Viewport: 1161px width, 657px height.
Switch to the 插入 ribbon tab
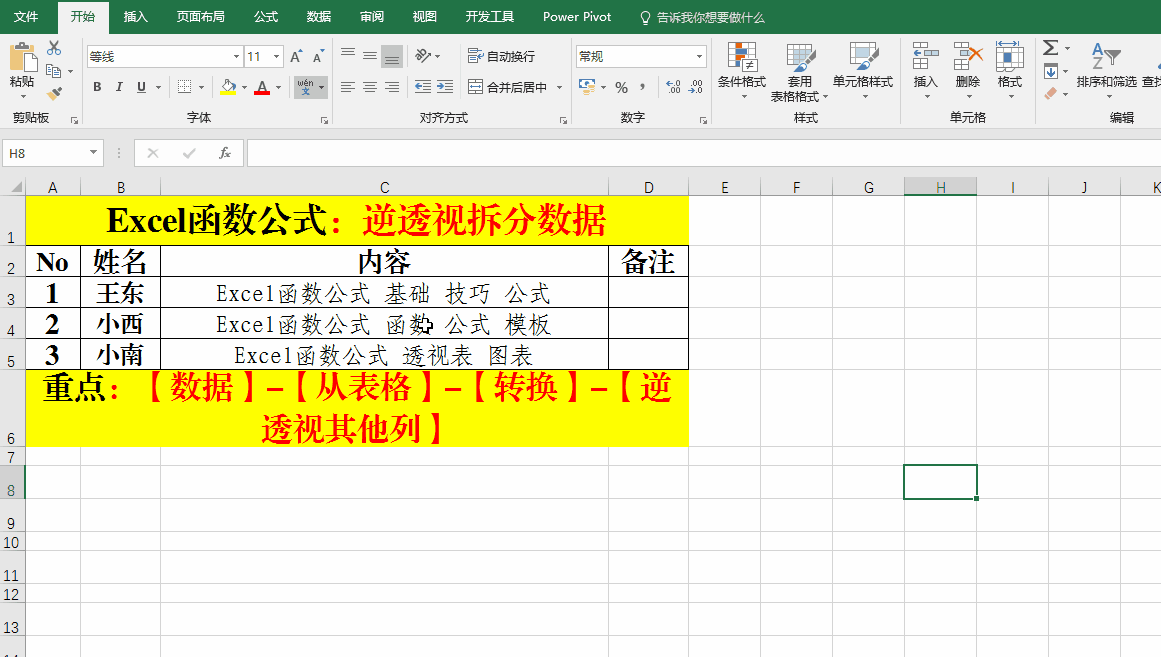135,17
